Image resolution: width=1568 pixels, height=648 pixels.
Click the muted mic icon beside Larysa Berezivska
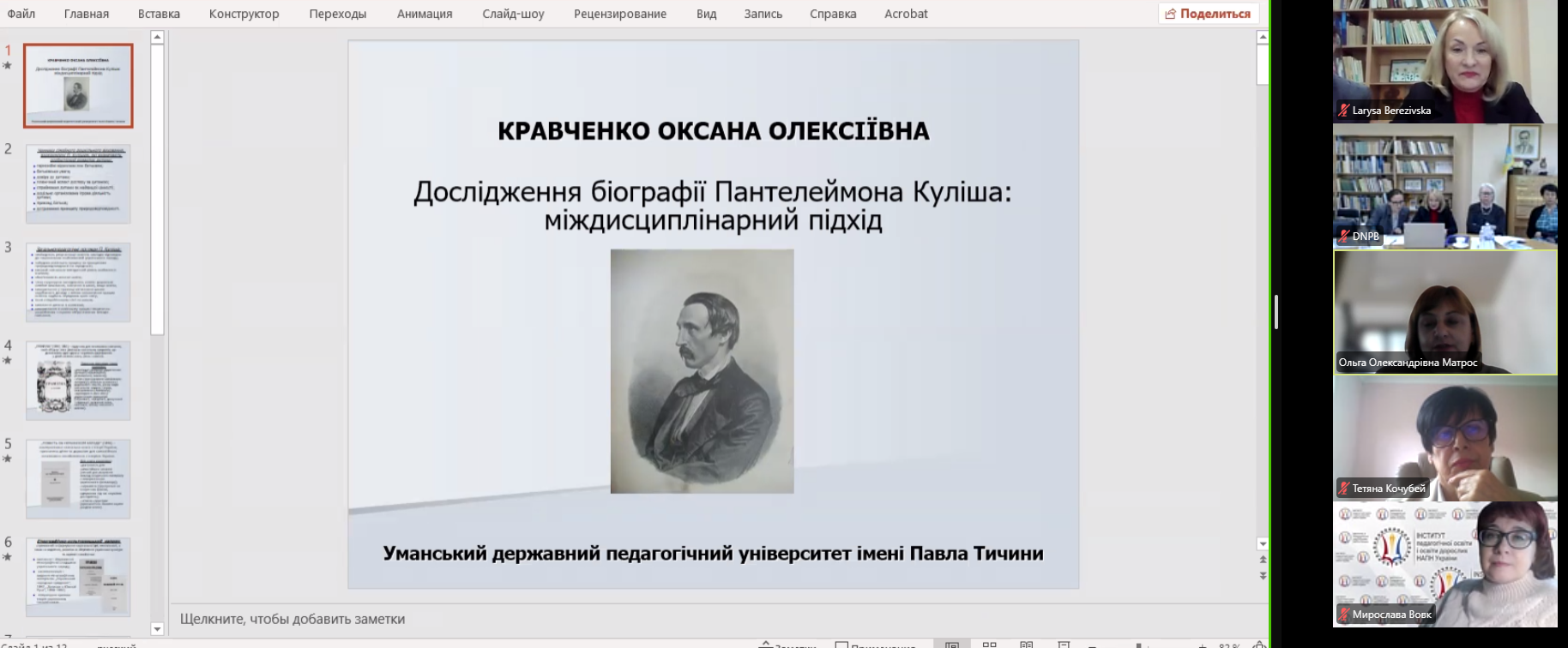click(1344, 111)
